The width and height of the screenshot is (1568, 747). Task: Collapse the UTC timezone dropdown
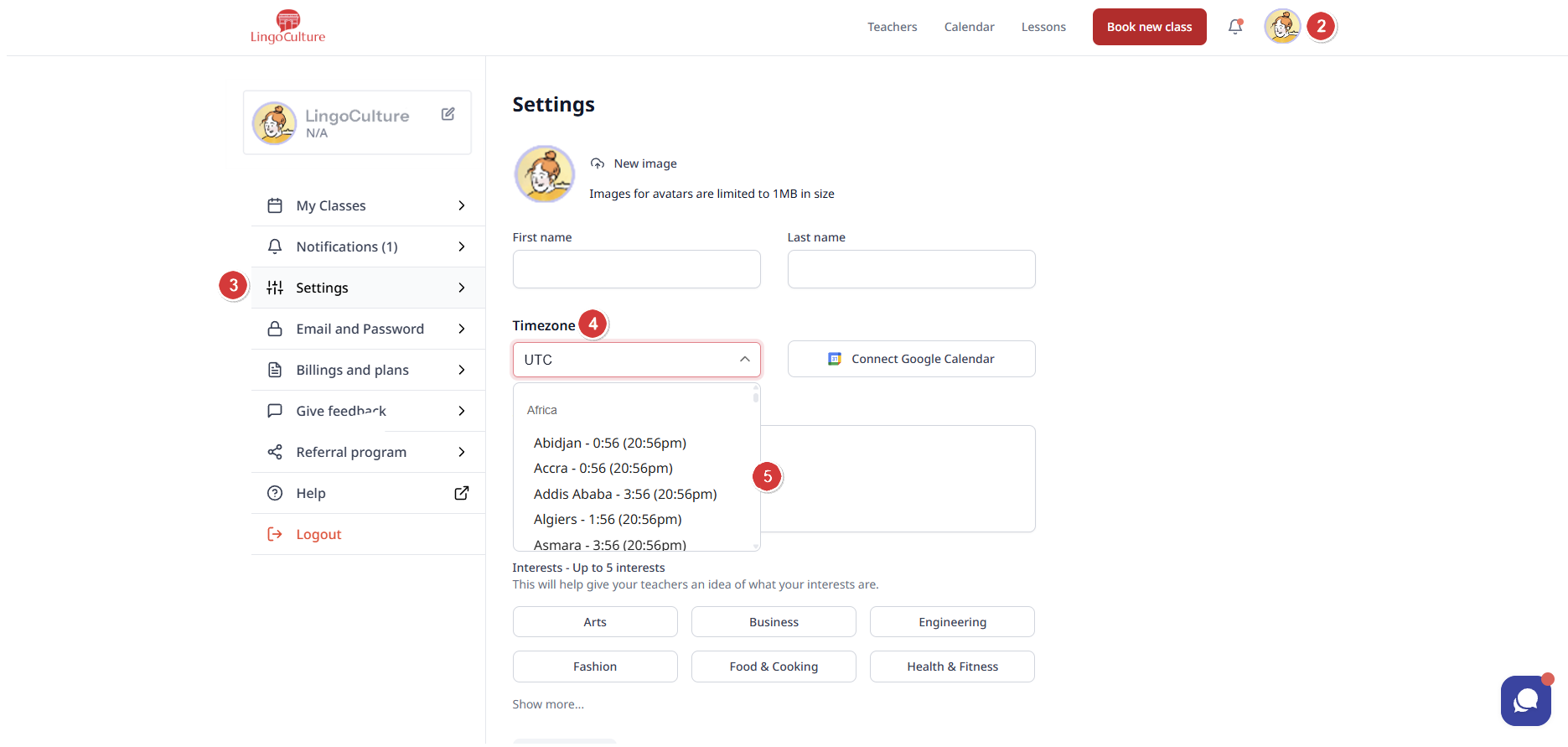(x=744, y=360)
